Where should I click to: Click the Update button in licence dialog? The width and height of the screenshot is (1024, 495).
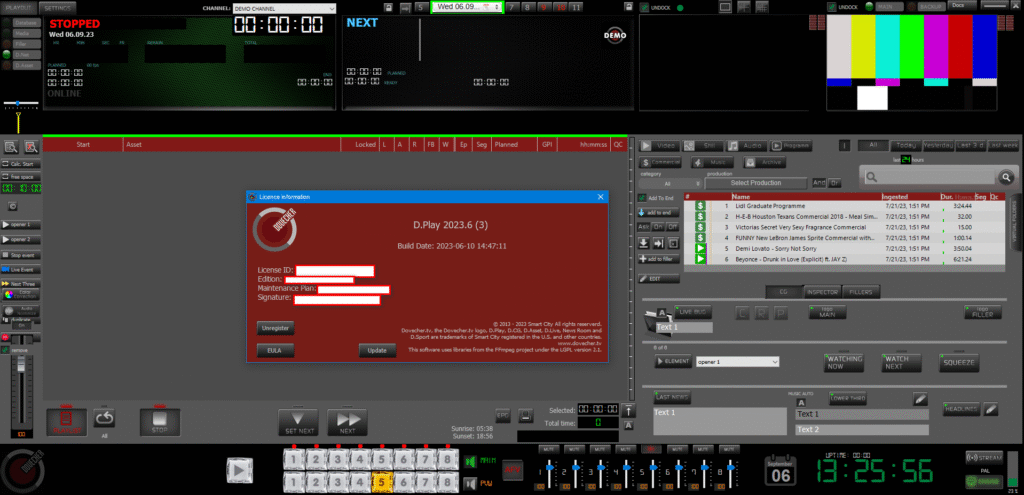tap(377, 350)
